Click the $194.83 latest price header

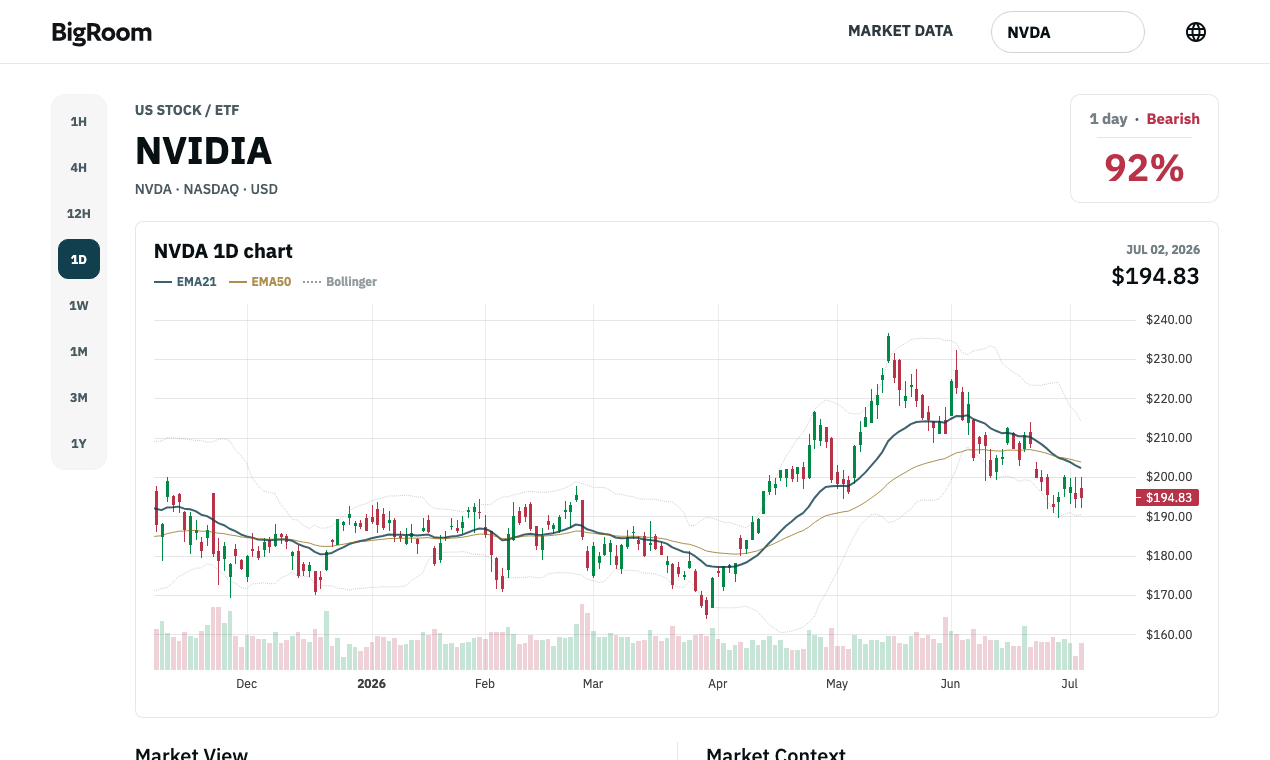point(1155,276)
